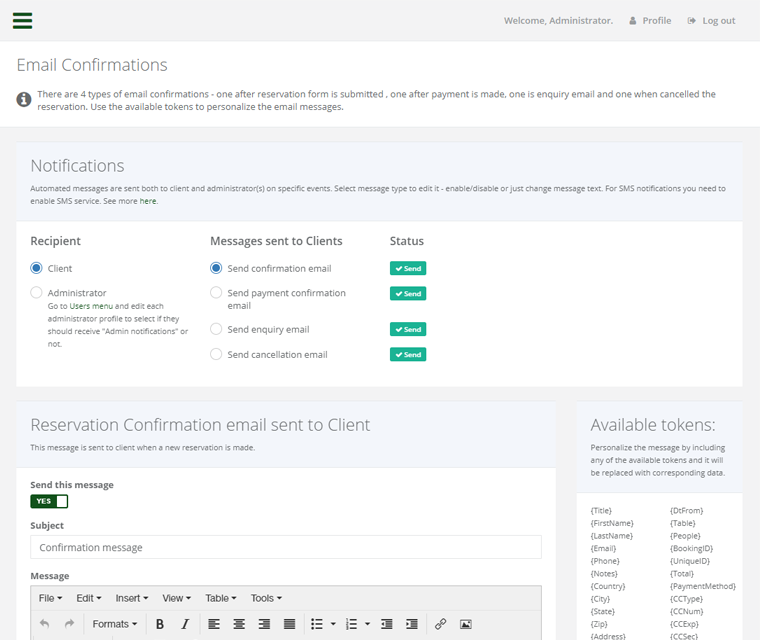760x640 pixels.
Task: Insert a numbered list
Action: [351, 624]
